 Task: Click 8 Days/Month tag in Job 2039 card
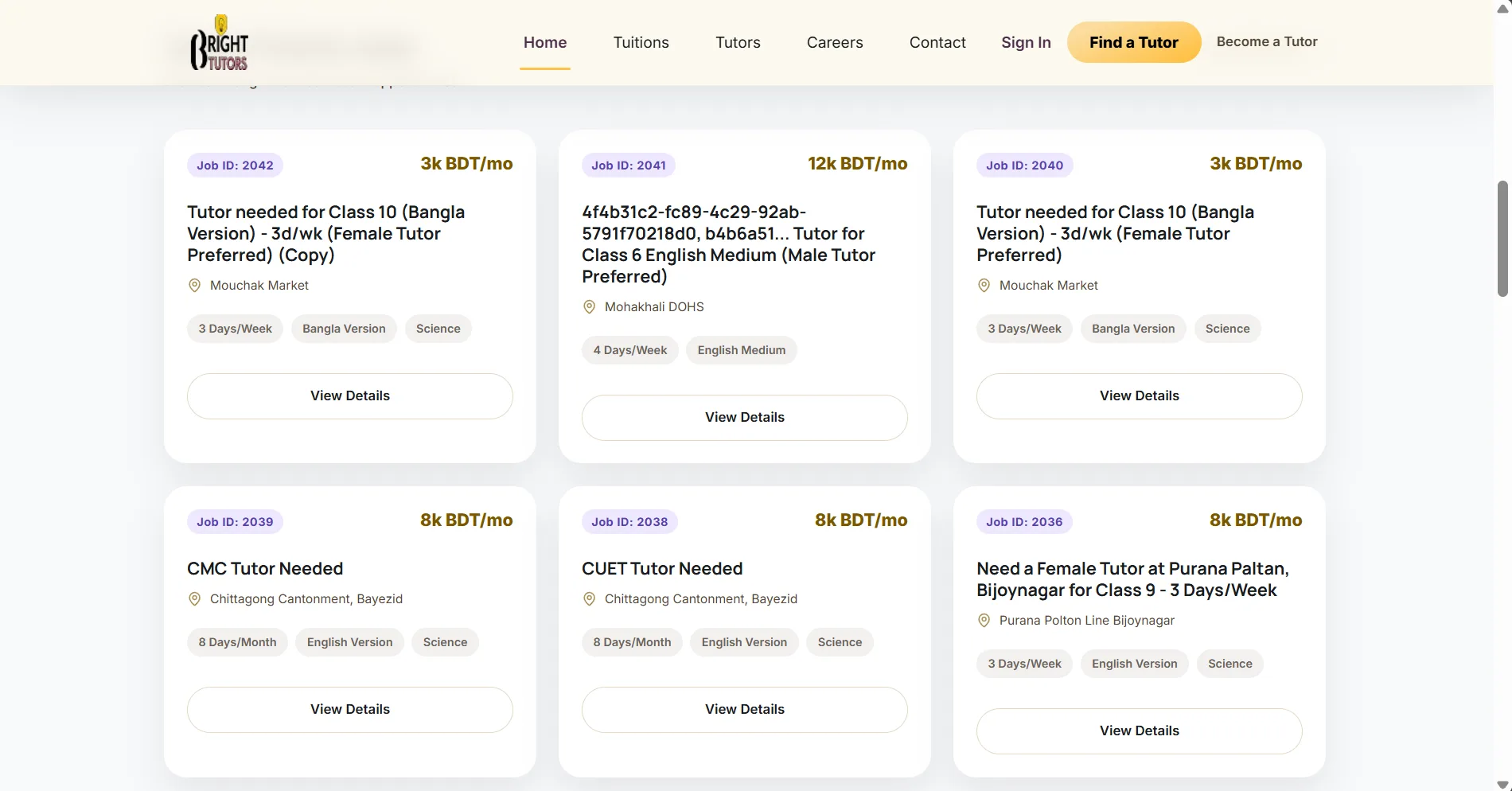pyautogui.click(x=237, y=642)
